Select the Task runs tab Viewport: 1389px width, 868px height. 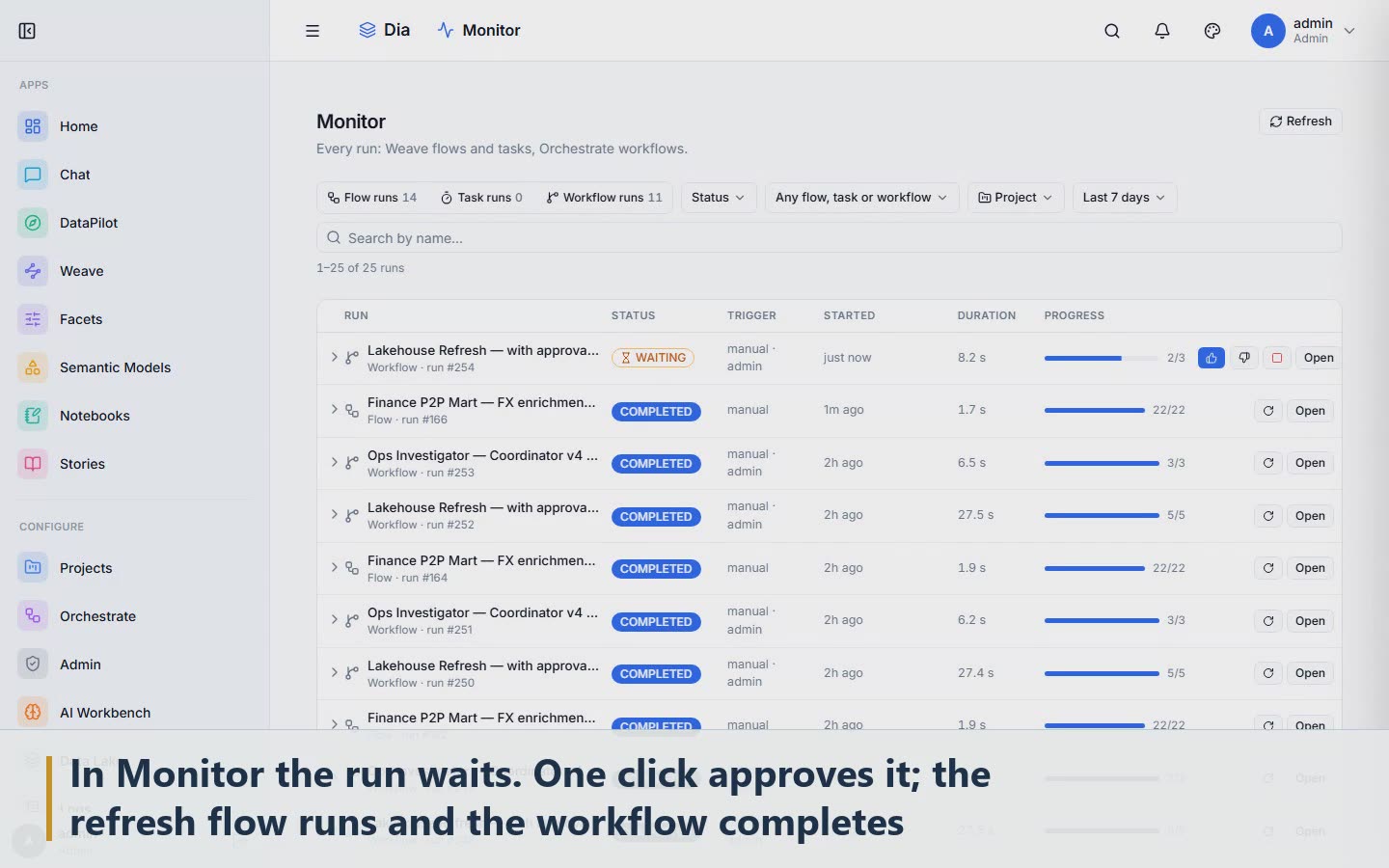click(481, 198)
